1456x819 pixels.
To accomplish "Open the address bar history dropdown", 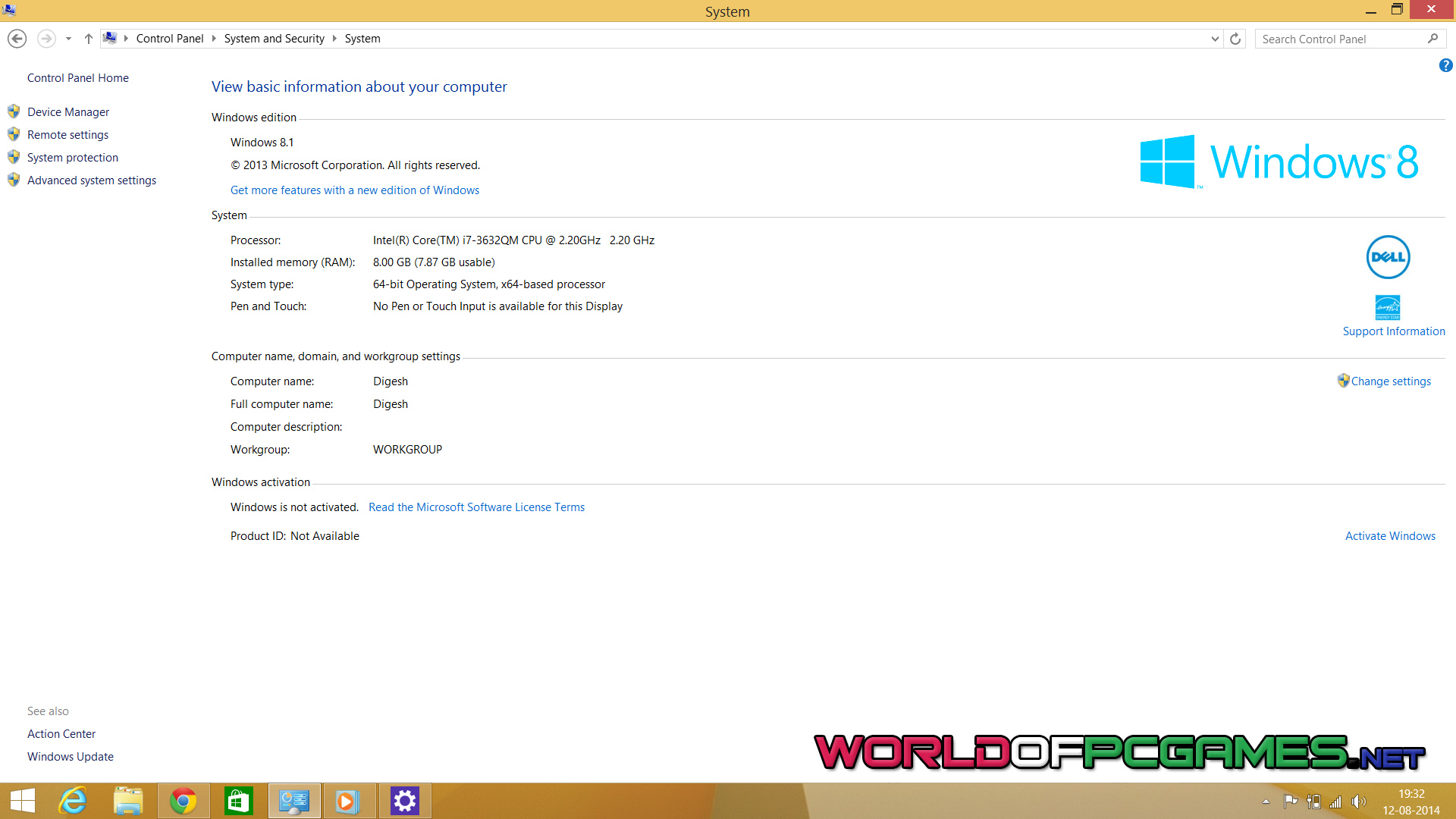I will point(1215,39).
